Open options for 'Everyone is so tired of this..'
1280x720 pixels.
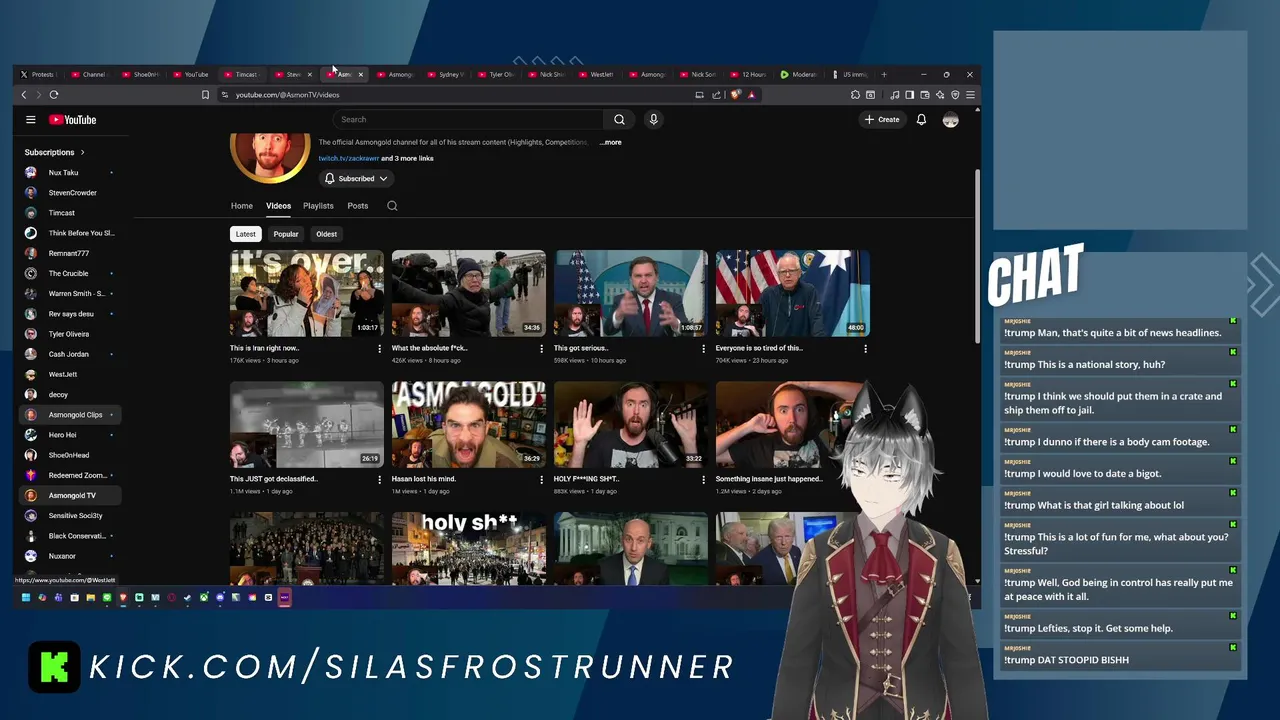pyautogui.click(x=865, y=349)
